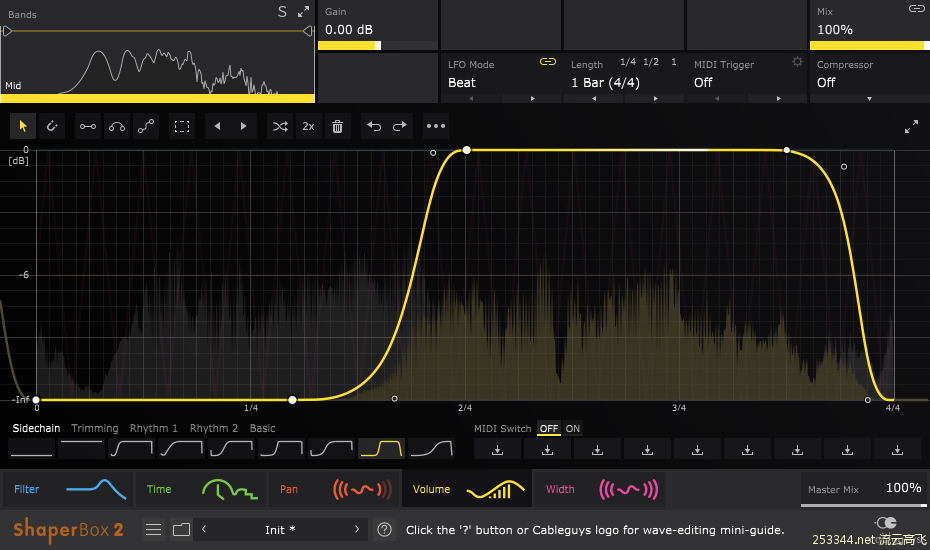The height and width of the screenshot is (550, 930).
Task: Switch to Sidechain preset tab
Action: coord(36,428)
